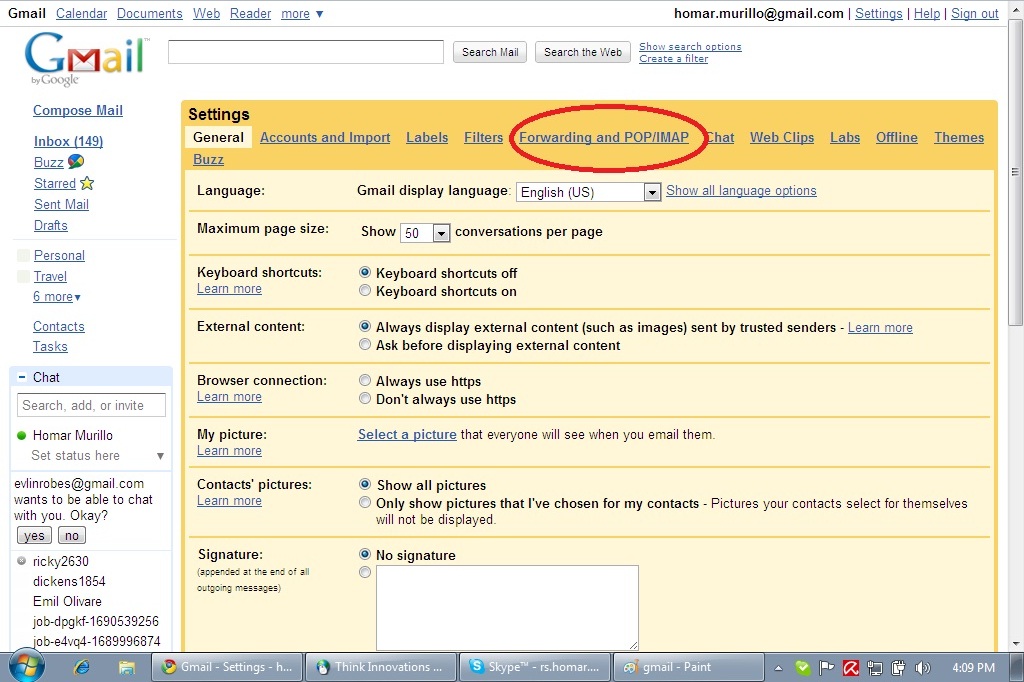Open Tasks link in sidebar

click(50, 346)
